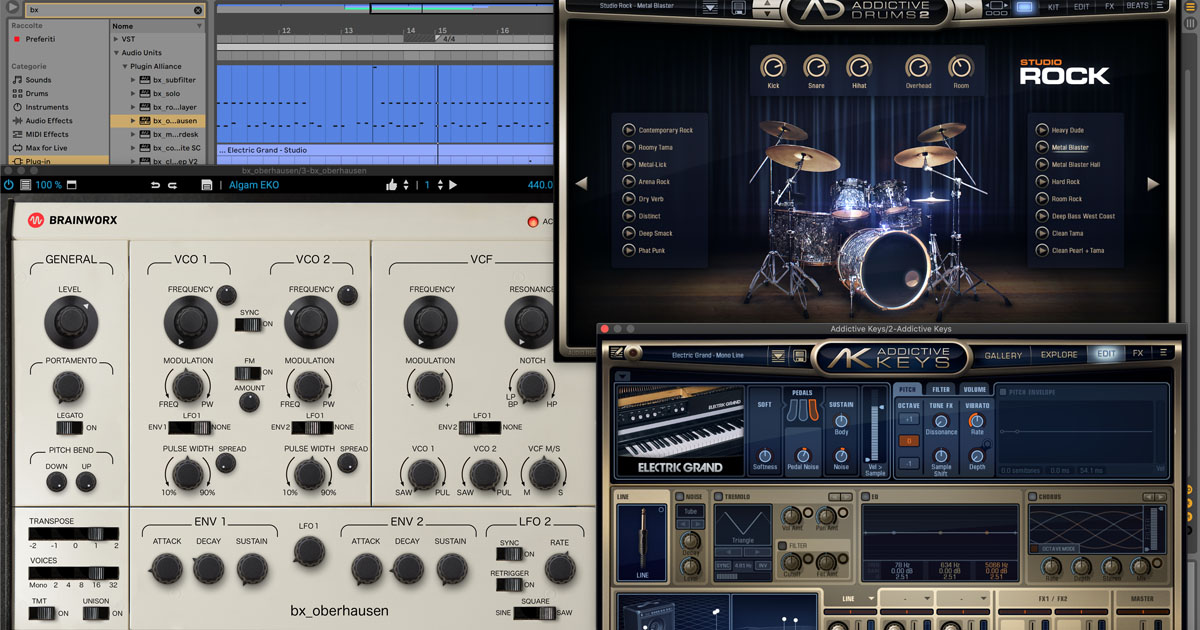Toggle the VCO 1 SYNC switch
1200x630 pixels.
(x=247, y=324)
